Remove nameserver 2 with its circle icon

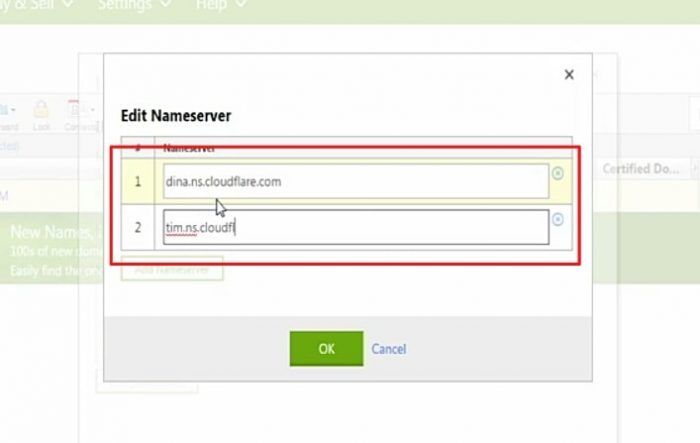click(x=558, y=219)
